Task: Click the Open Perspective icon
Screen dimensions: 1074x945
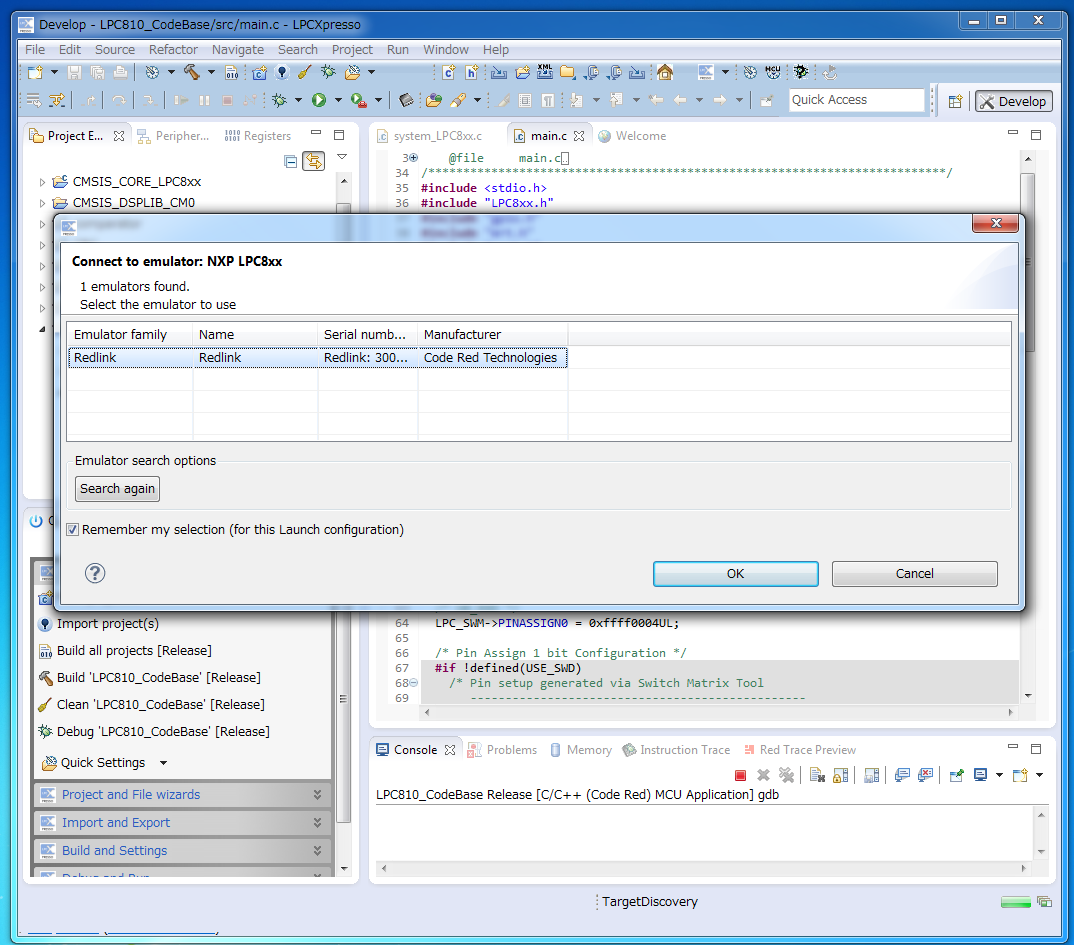Action: click(x=956, y=101)
